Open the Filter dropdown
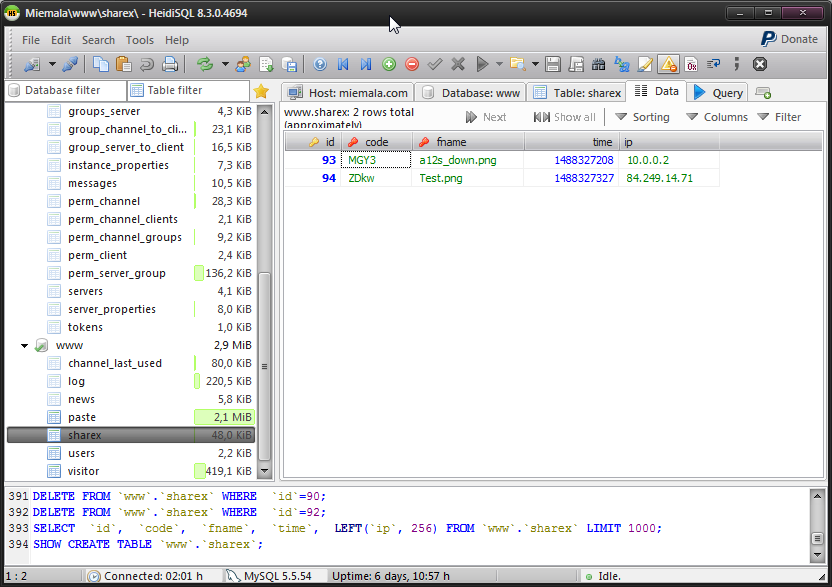 (779, 117)
